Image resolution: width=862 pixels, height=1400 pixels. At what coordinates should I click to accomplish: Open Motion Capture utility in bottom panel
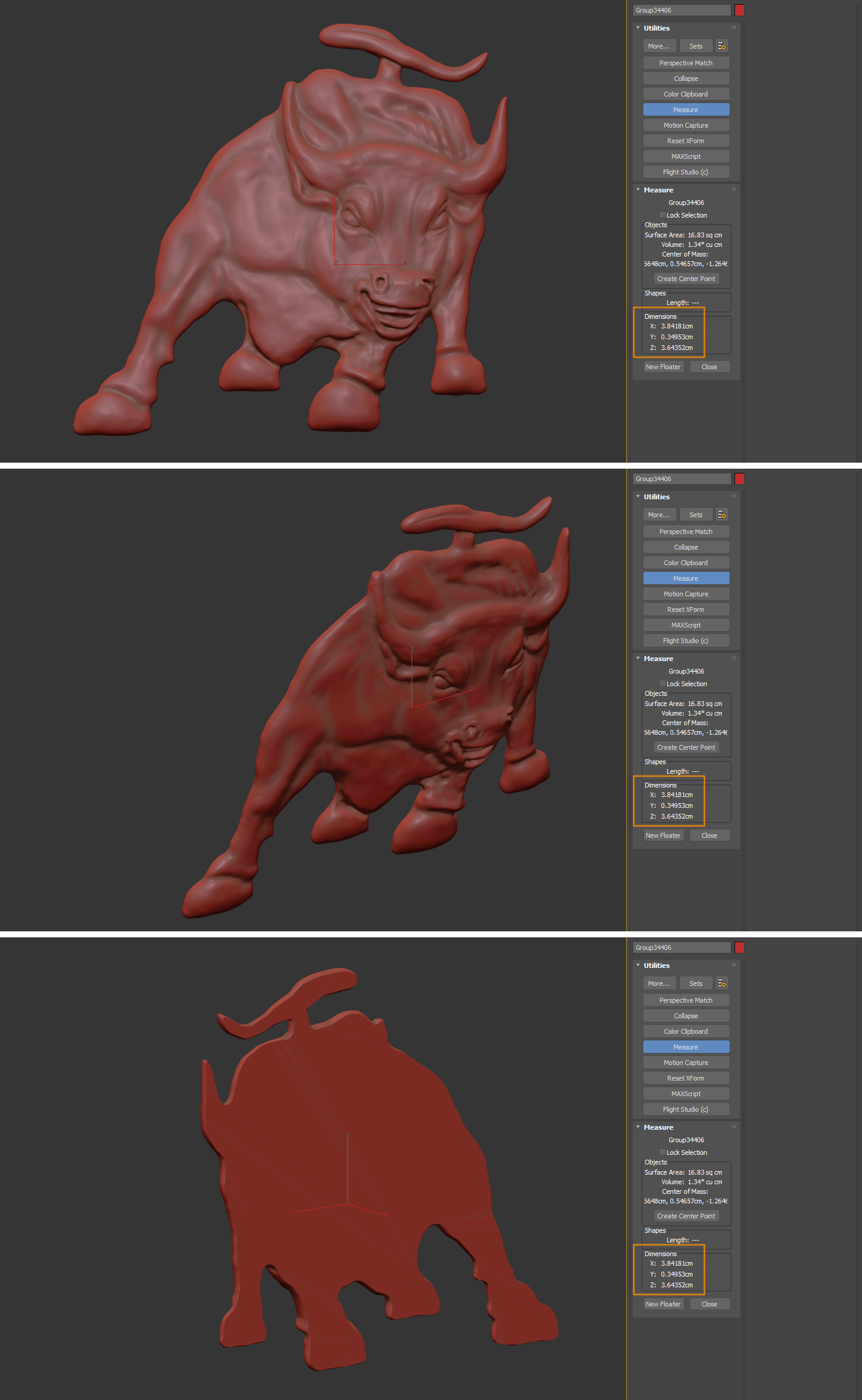click(x=686, y=1063)
